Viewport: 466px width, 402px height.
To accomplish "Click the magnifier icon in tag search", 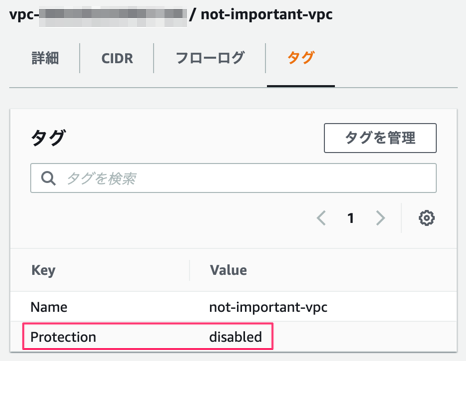I will (x=48, y=178).
